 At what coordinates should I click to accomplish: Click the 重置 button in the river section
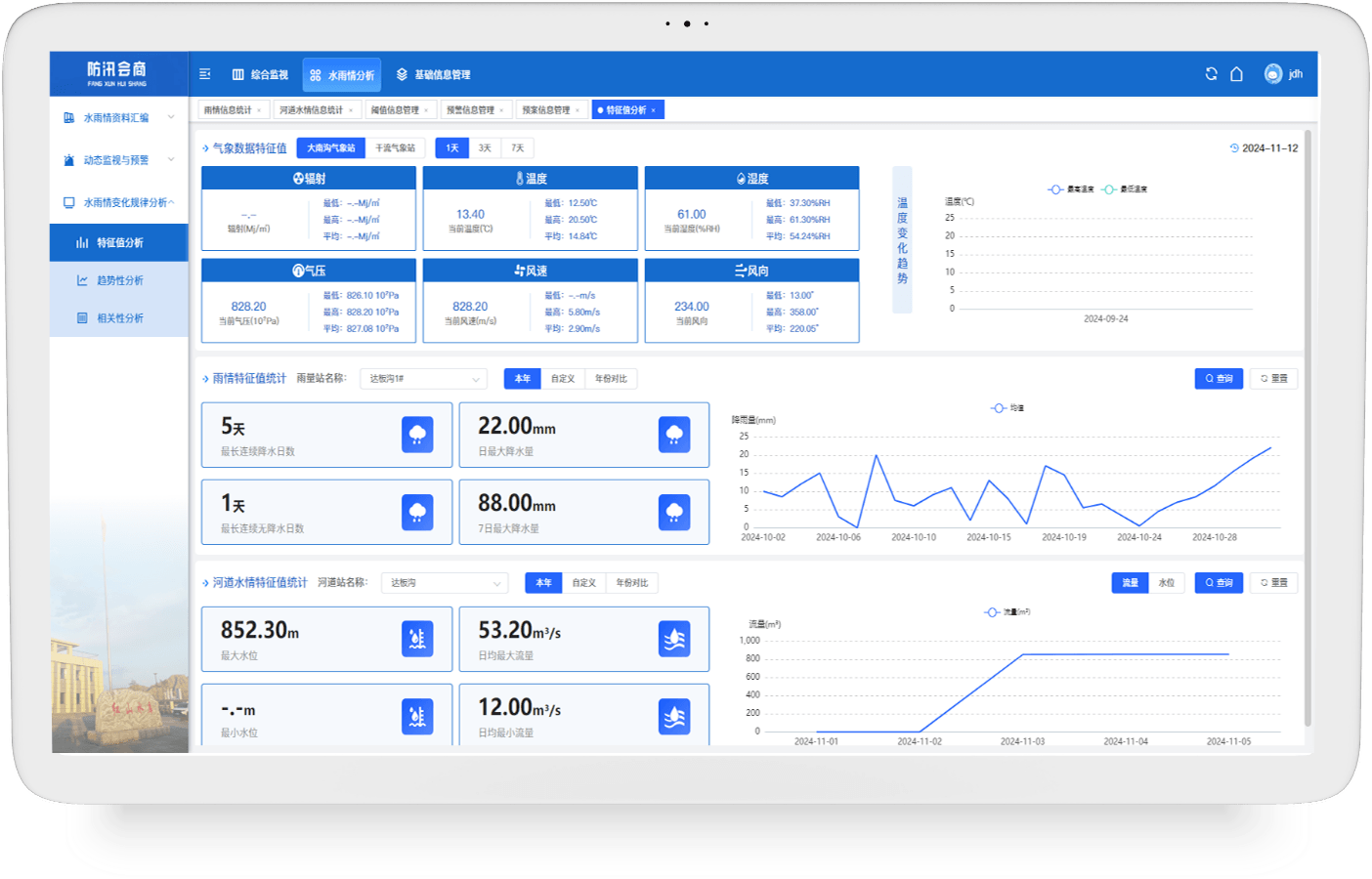[1274, 583]
